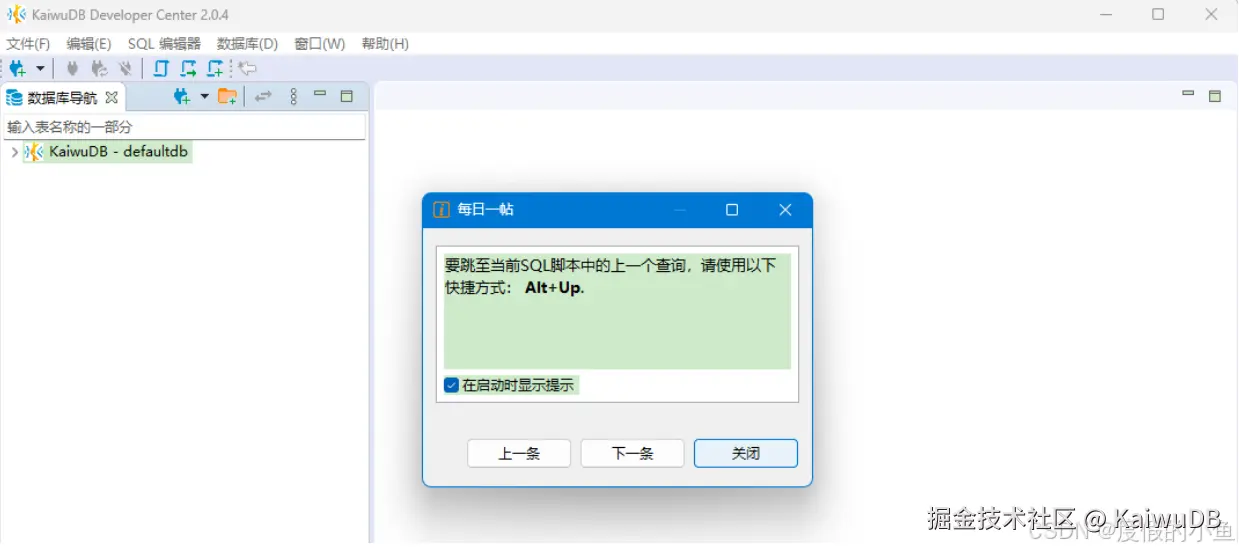Open dropdown arrow next to navigator new connection

204,97
